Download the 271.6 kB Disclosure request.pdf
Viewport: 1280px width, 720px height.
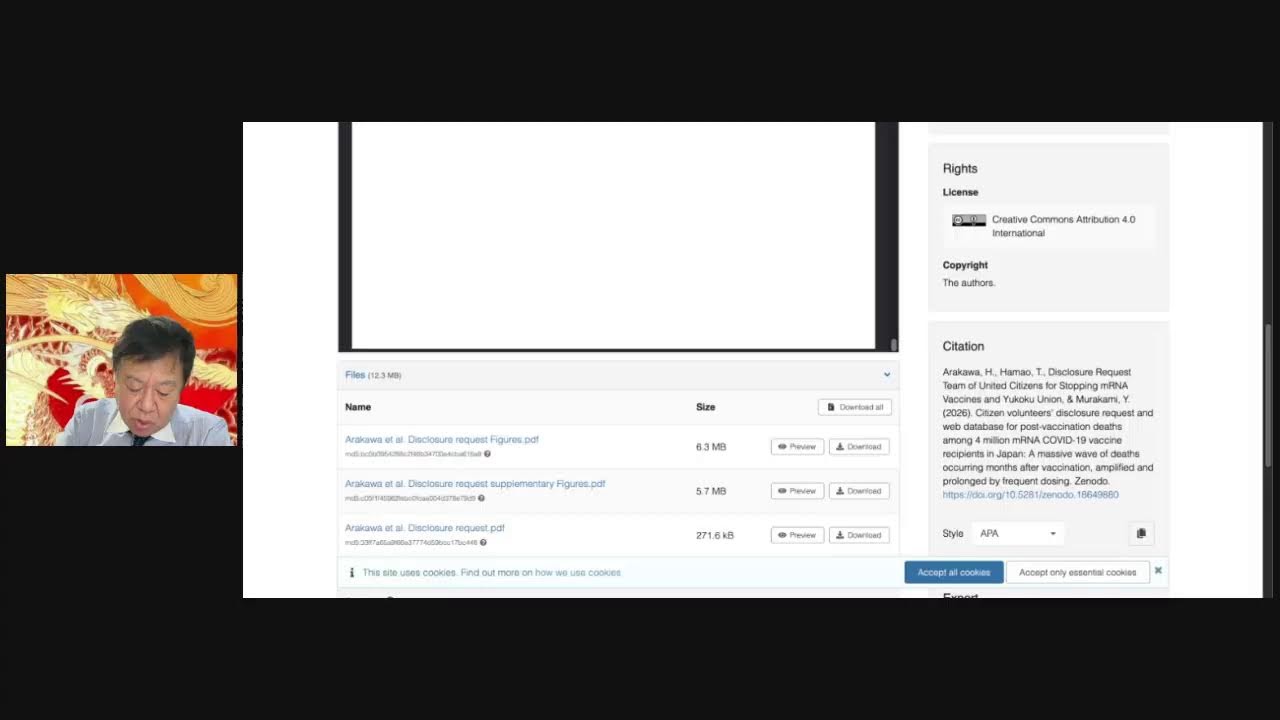tap(859, 535)
